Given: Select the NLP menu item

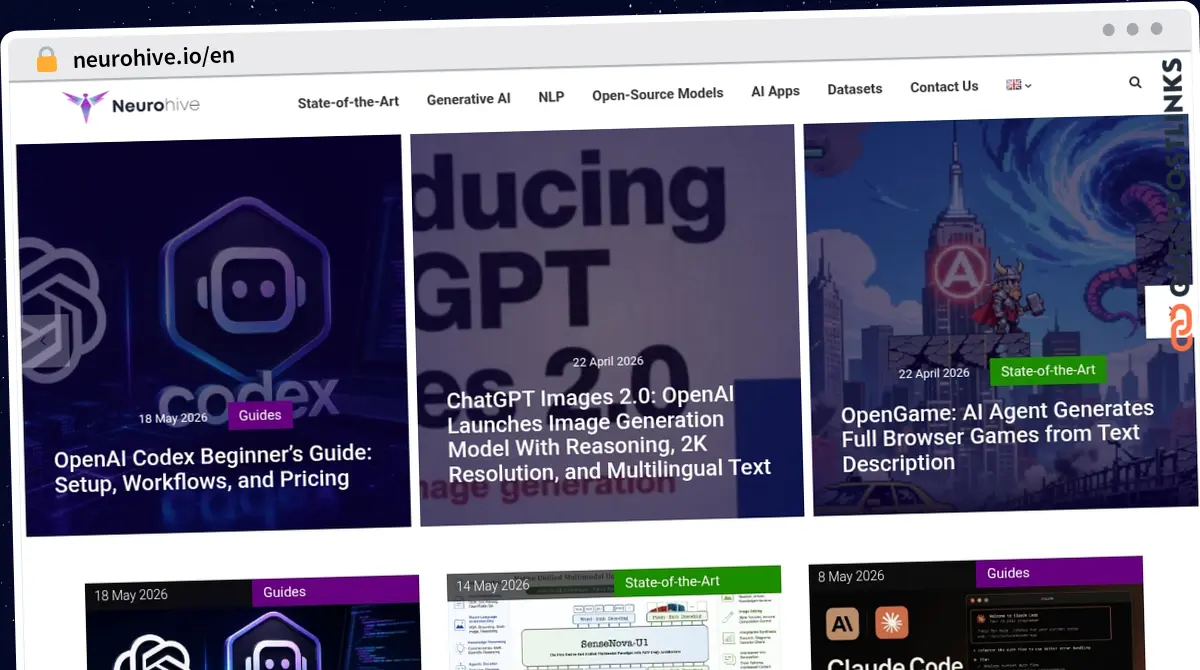Looking at the screenshot, I should tap(551, 97).
